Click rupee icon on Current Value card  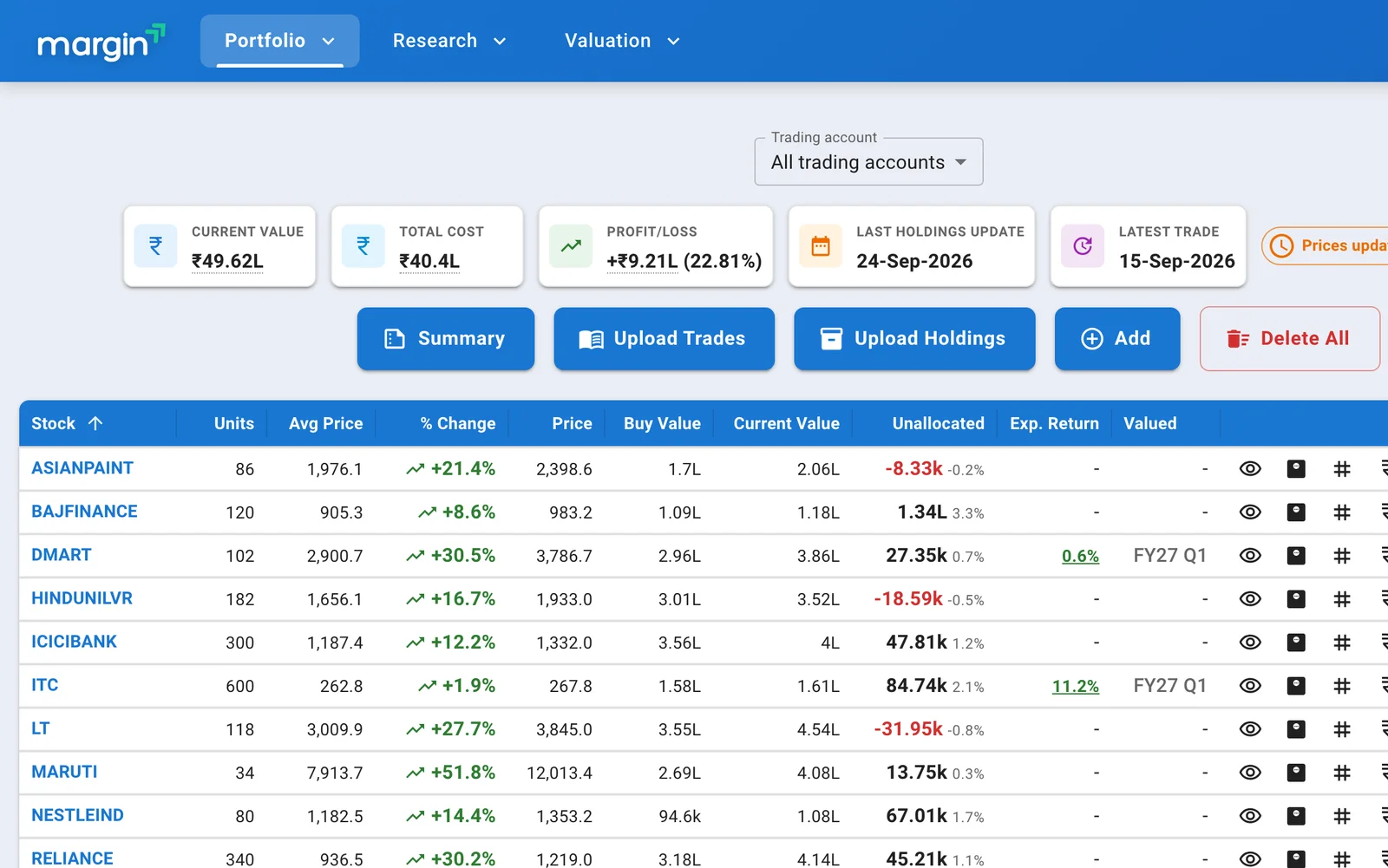click(x=156, y=246)
